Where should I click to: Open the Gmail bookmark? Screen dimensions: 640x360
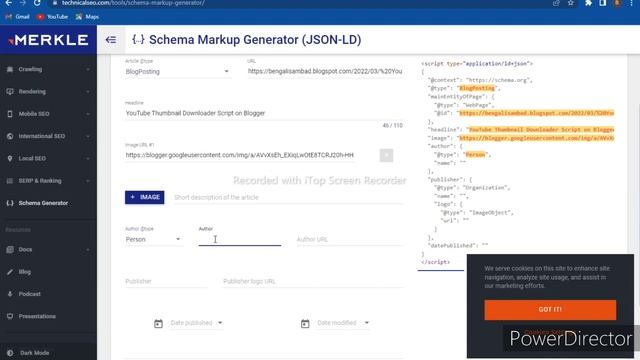click(17, 17)
